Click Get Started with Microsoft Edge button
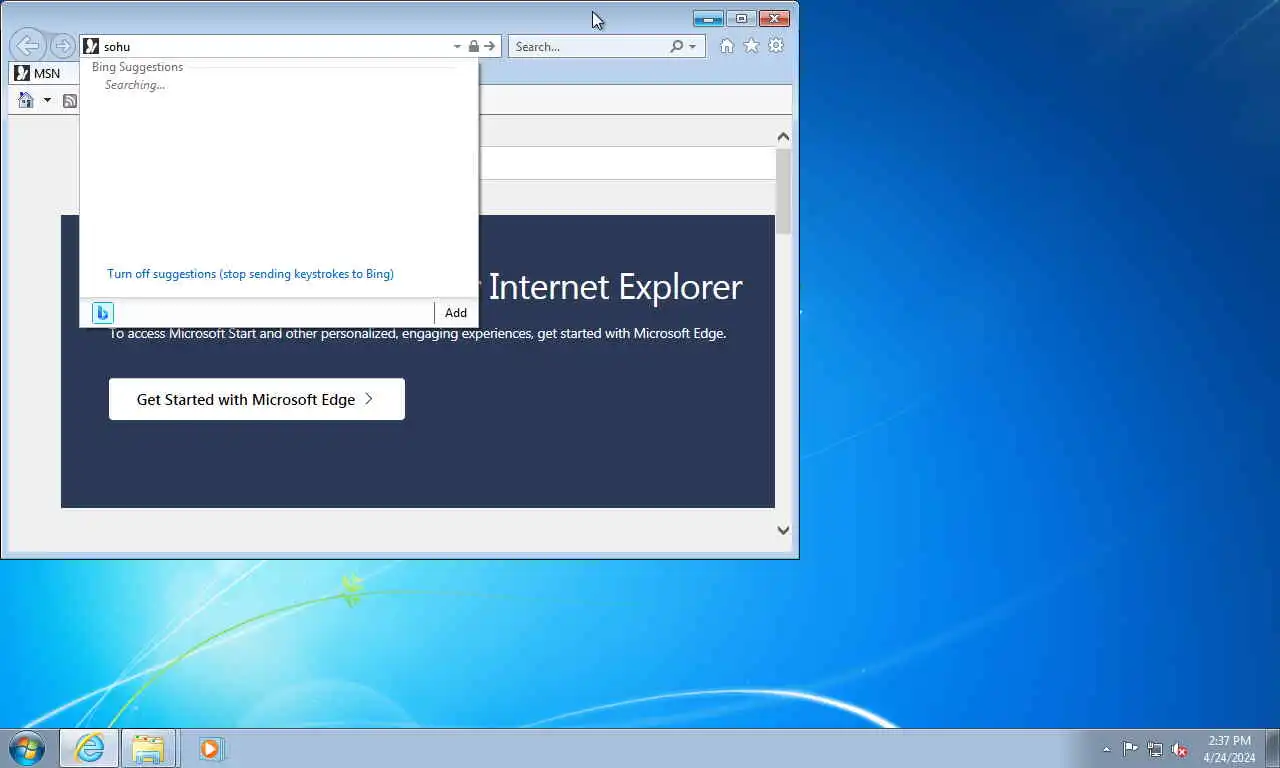This screenshot has width=1280, height=768. 257,399
